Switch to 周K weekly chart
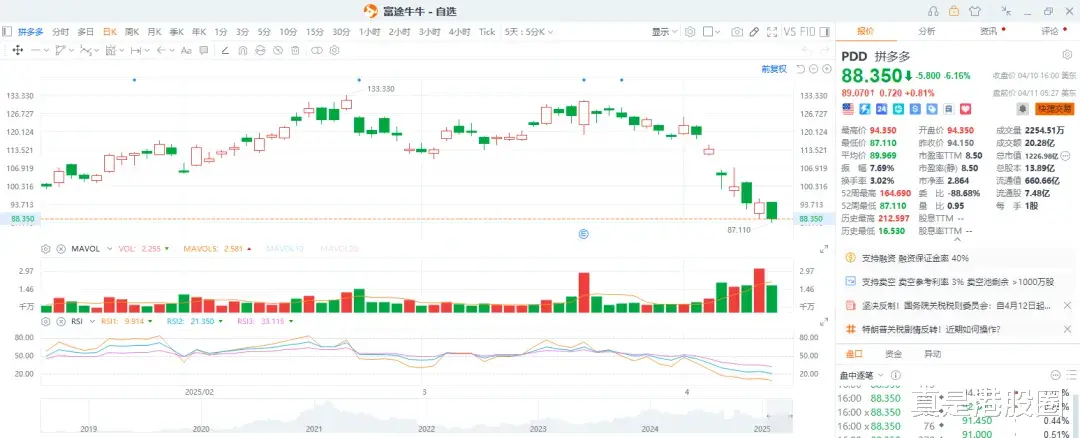Screen dimensions: 1080x438 (x=131, y=32)
